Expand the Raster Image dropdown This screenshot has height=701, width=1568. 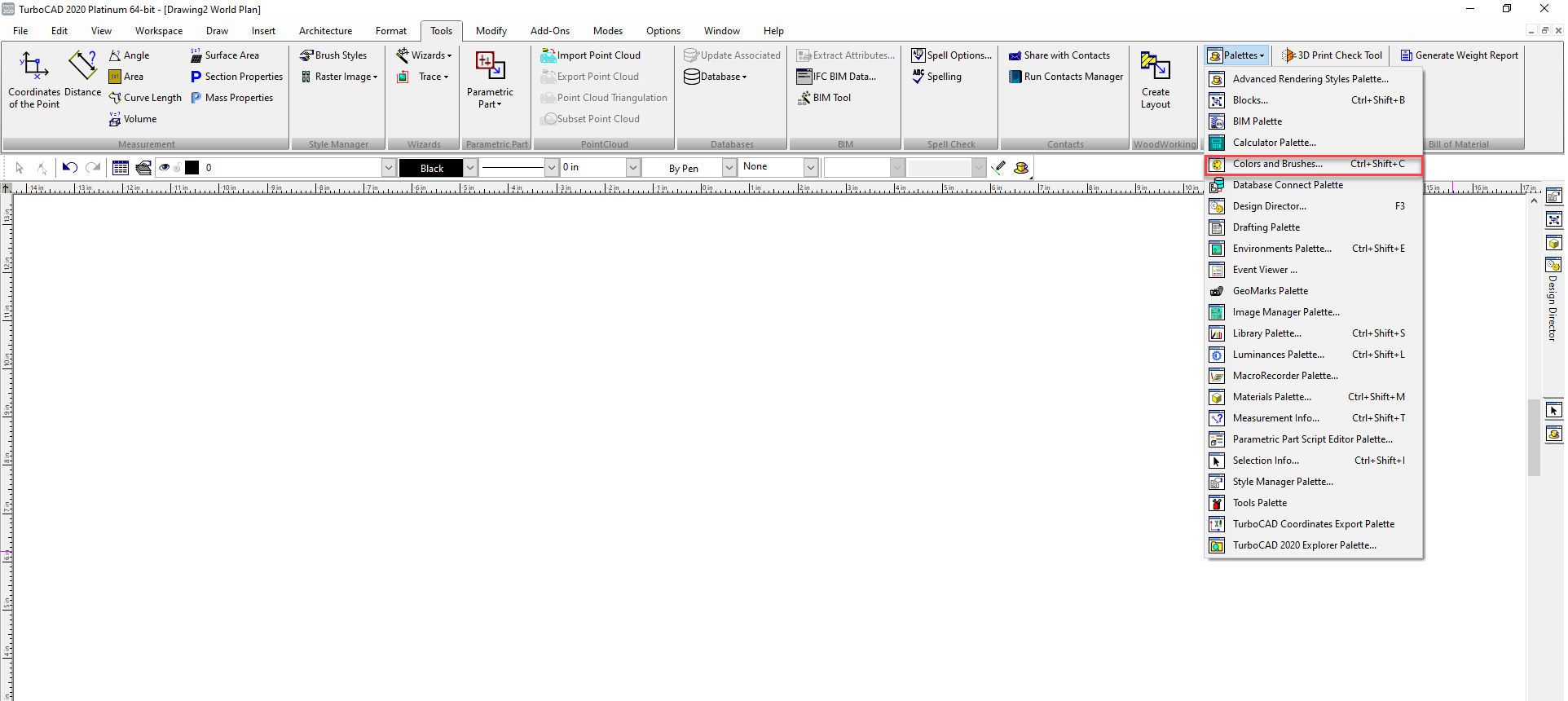click(340, 77)
